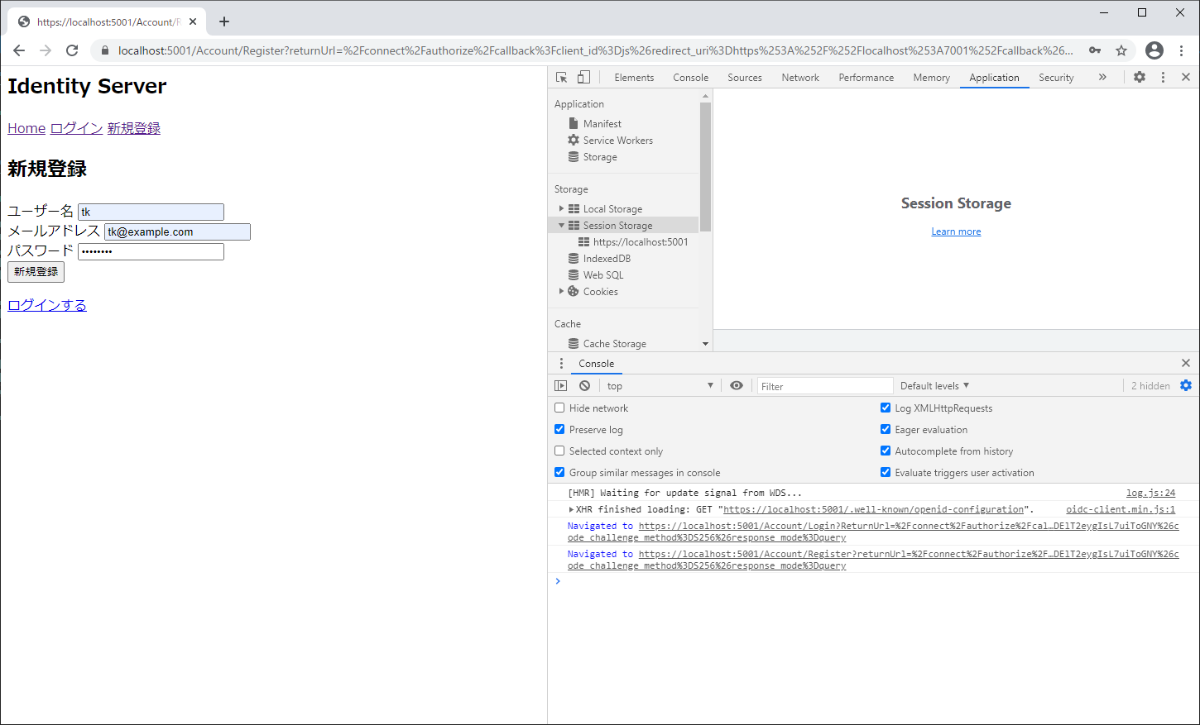Click the ユーザー名 input field

[x=151, y=212]
